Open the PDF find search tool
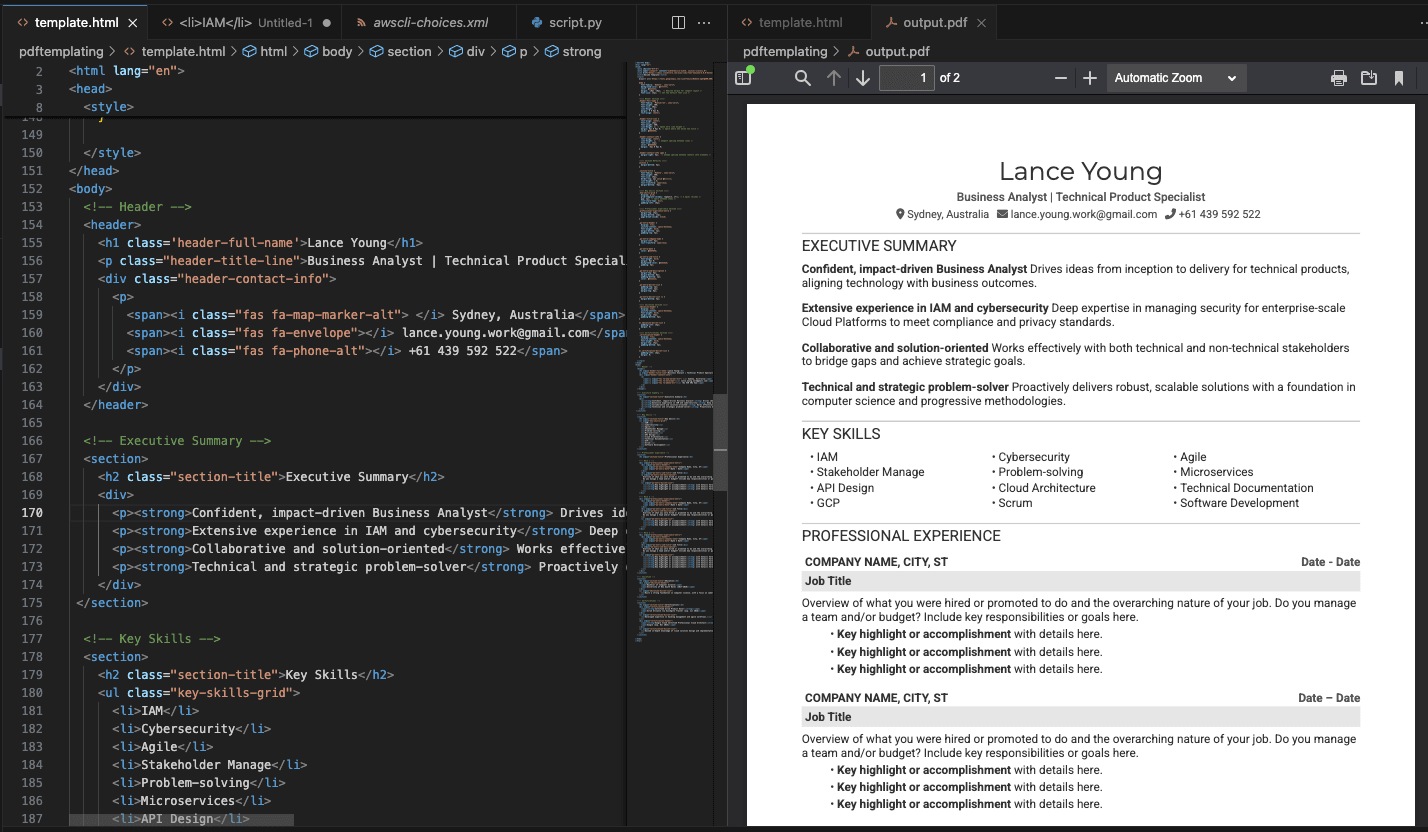The image size is (1428, 832). (802, 78)
